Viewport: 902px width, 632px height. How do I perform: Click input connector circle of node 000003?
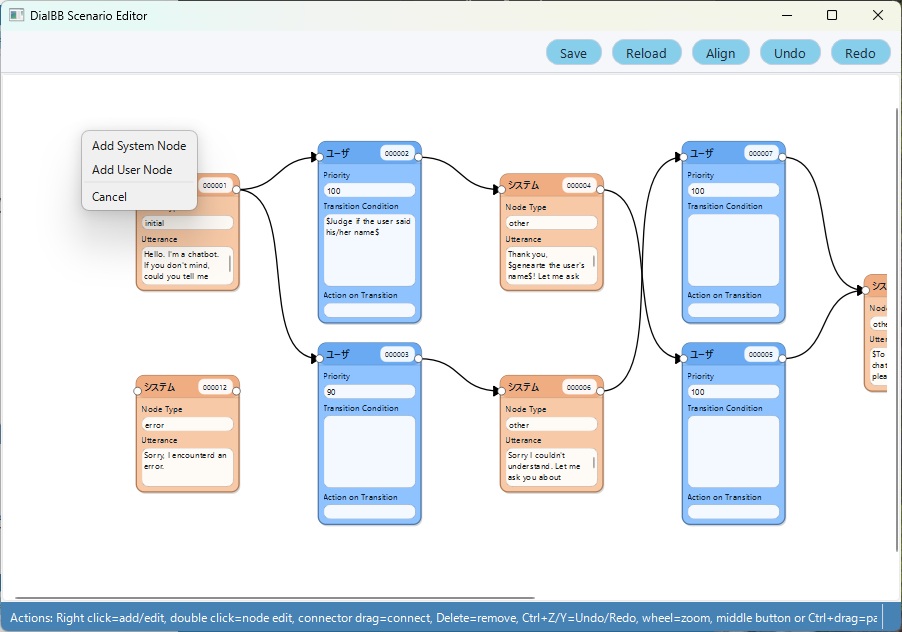[320, 358]
